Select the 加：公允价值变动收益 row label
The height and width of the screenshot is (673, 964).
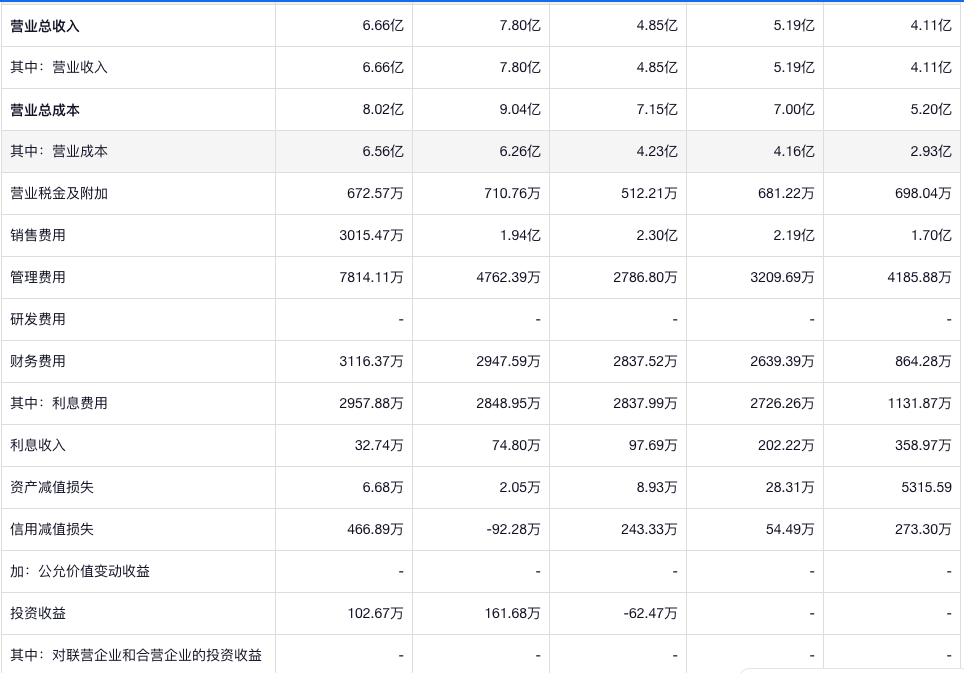coord(80,572)
